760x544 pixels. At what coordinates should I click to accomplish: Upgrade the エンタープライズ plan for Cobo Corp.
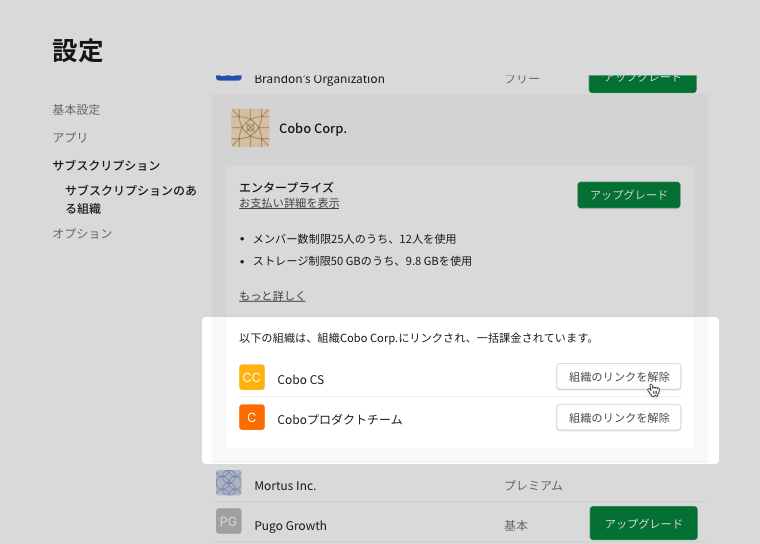[x=629, y=195]
